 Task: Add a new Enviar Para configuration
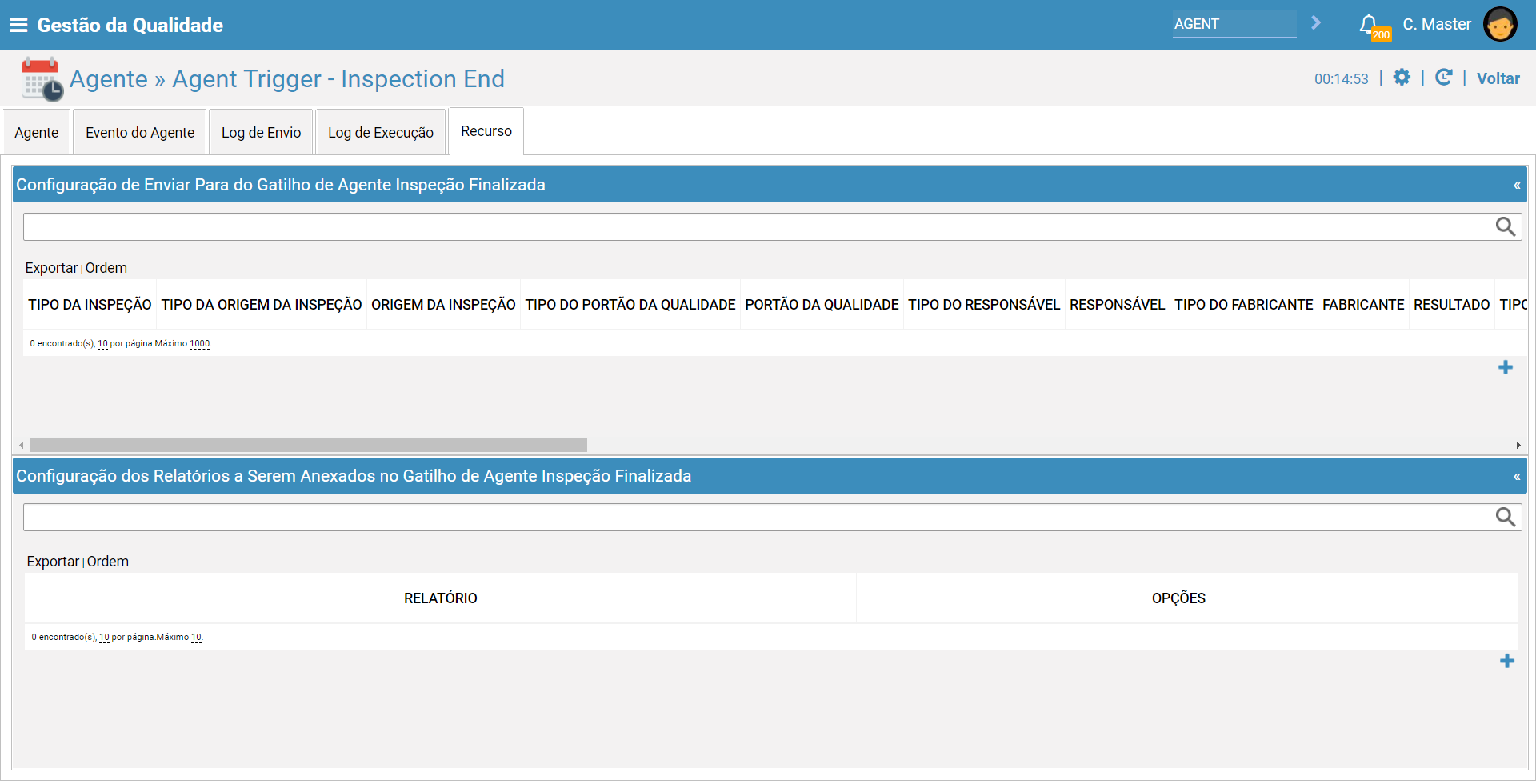[x=1506, y=367]
